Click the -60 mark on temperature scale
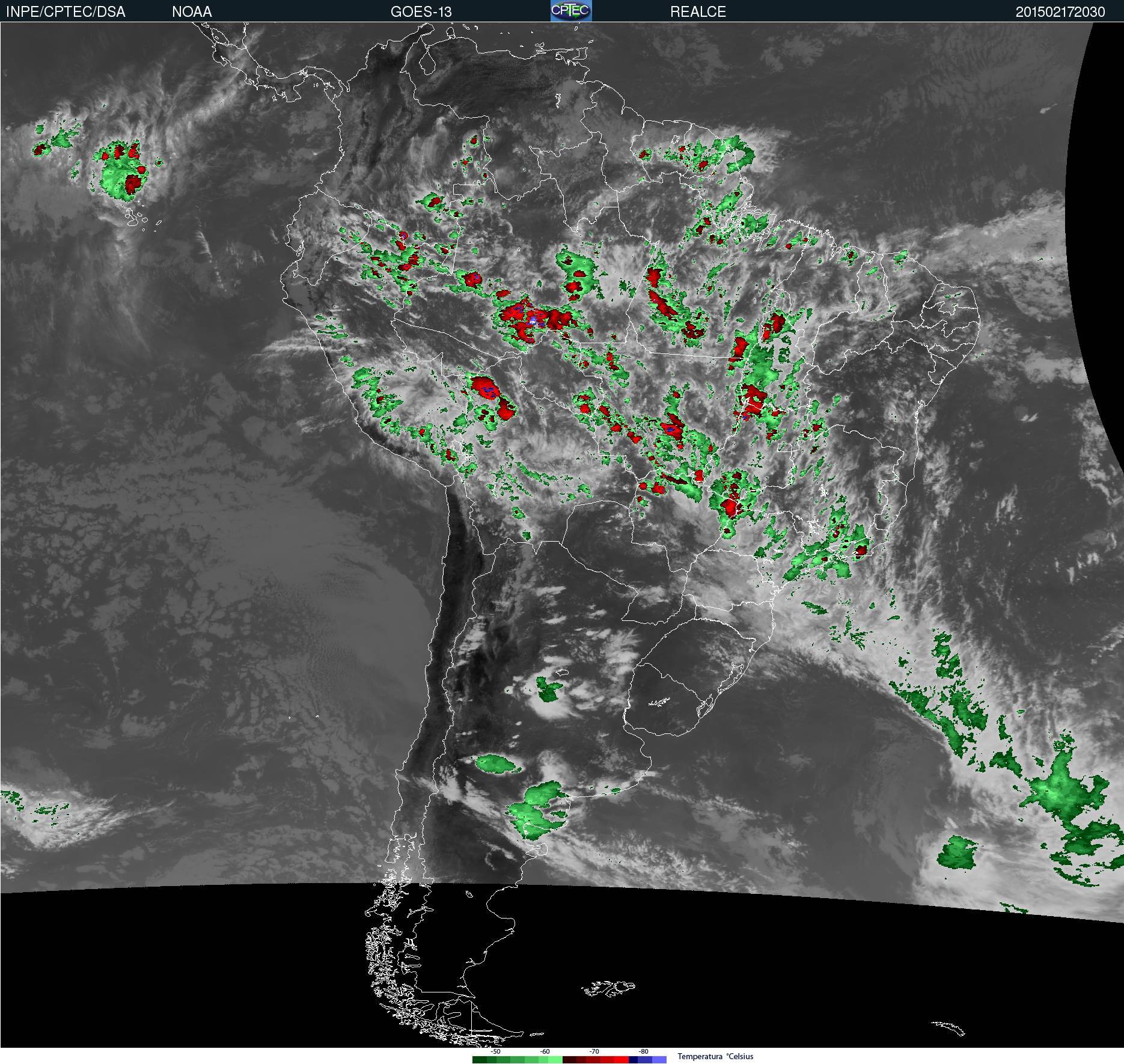This screenshot has width=1124, height=1064. [x=545, y=1052]
